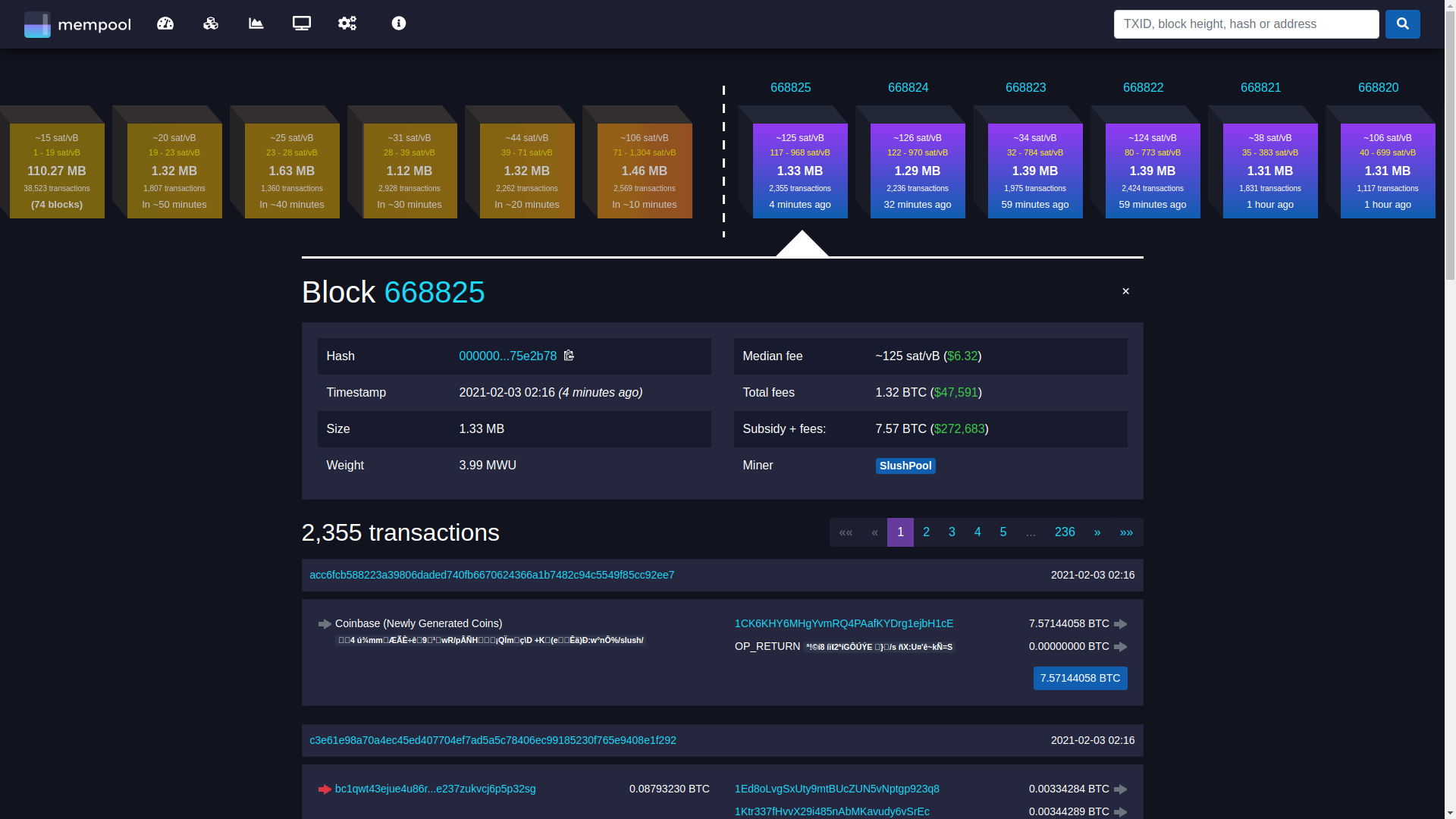
Task: Open the dashboard speedometer icon
Action: (x=165, y=24)
